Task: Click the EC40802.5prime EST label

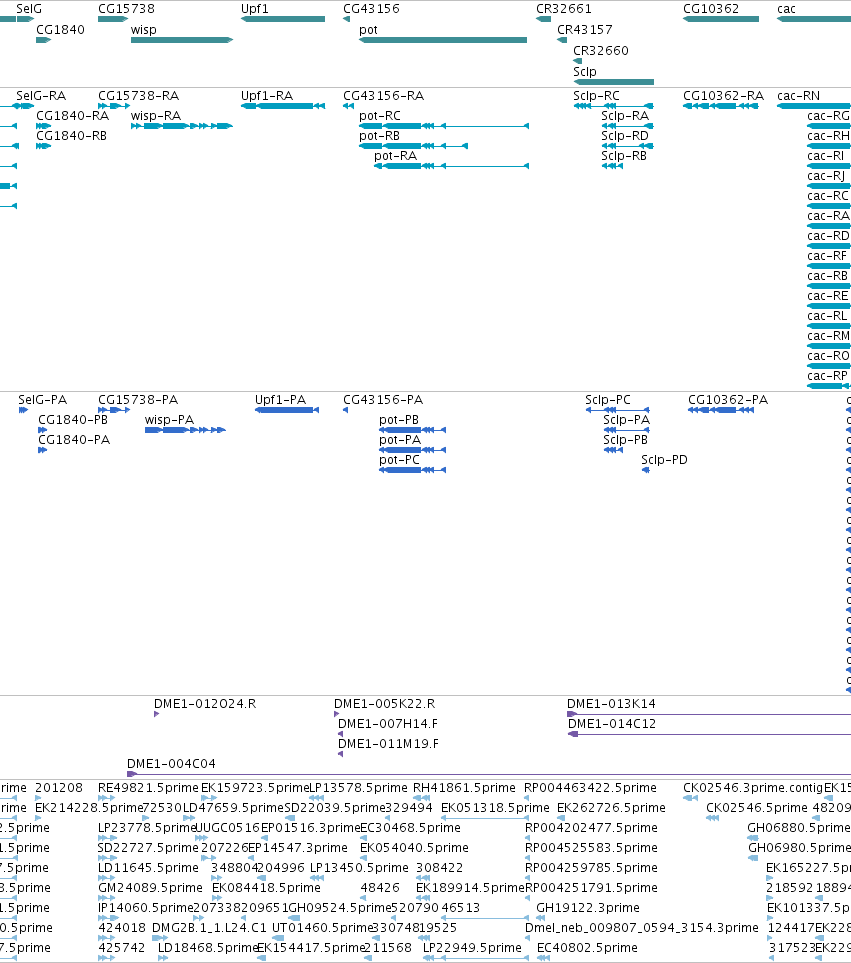Action: click(x=588, y=948)
